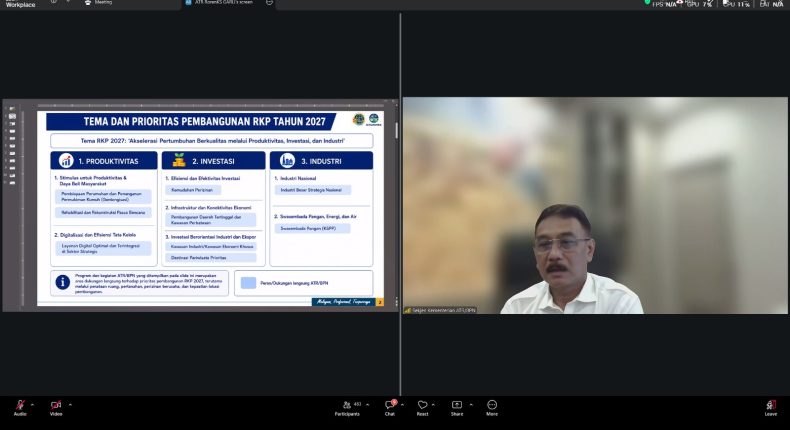Open the More options menu
The height and width of the screenshot is (430, 790).
pyautogui.click(x=492, y=408)
